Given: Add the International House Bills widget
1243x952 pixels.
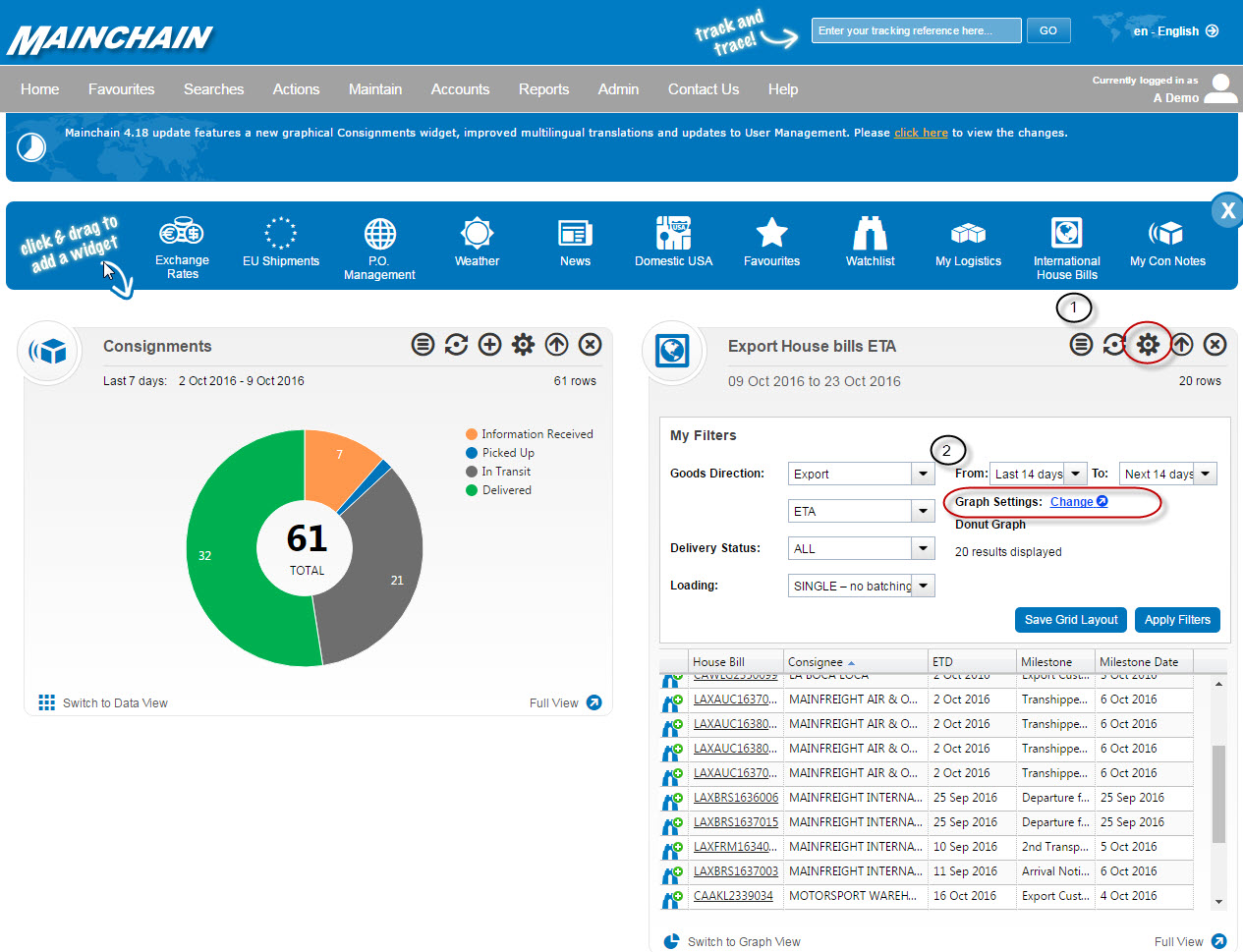Looking at the screenshot, I should (x=1066, y=249).
